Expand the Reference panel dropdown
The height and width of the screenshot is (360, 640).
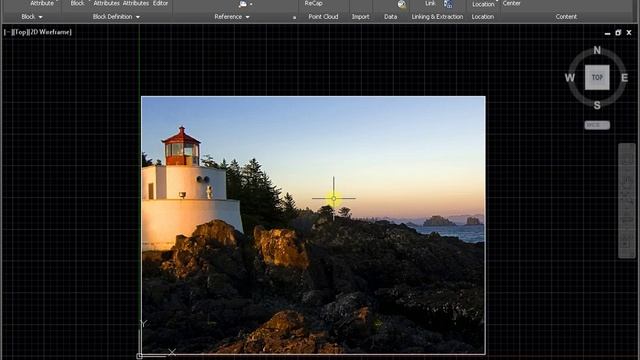247,17
